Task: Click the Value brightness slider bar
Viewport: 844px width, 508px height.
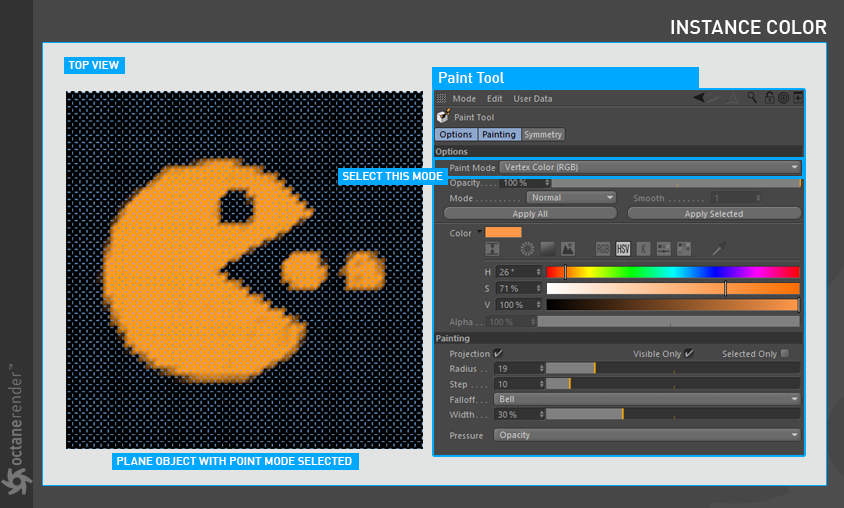Action: click(673, 305)
